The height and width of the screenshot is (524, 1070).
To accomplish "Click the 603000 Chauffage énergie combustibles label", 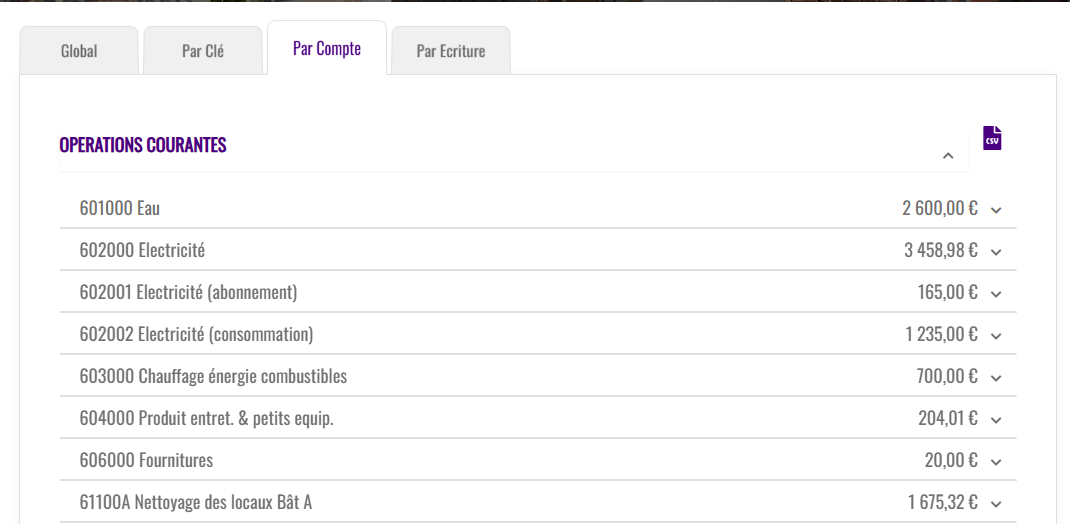I will [x=213, y=376].
